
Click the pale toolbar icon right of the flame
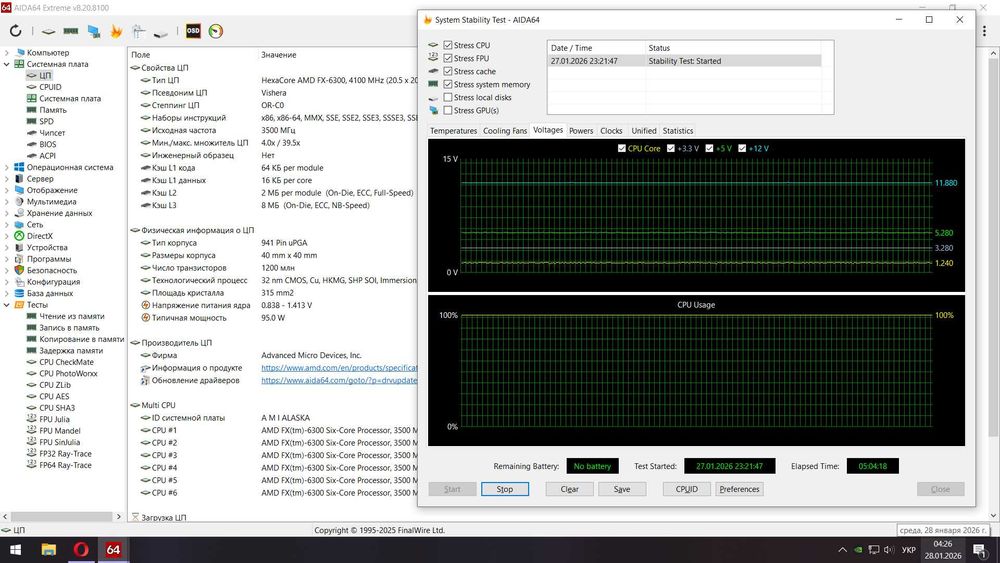[x=138, y=31]
